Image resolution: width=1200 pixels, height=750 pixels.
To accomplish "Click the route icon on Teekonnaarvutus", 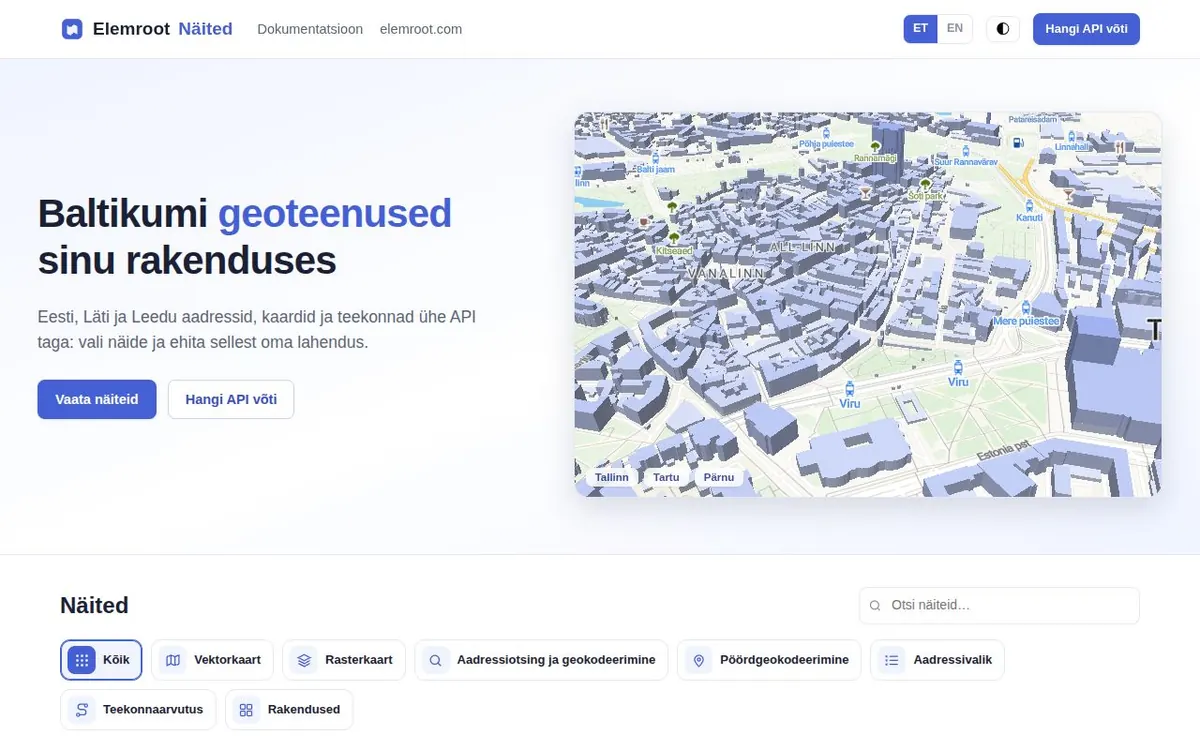I will click(x=82, y=710).
